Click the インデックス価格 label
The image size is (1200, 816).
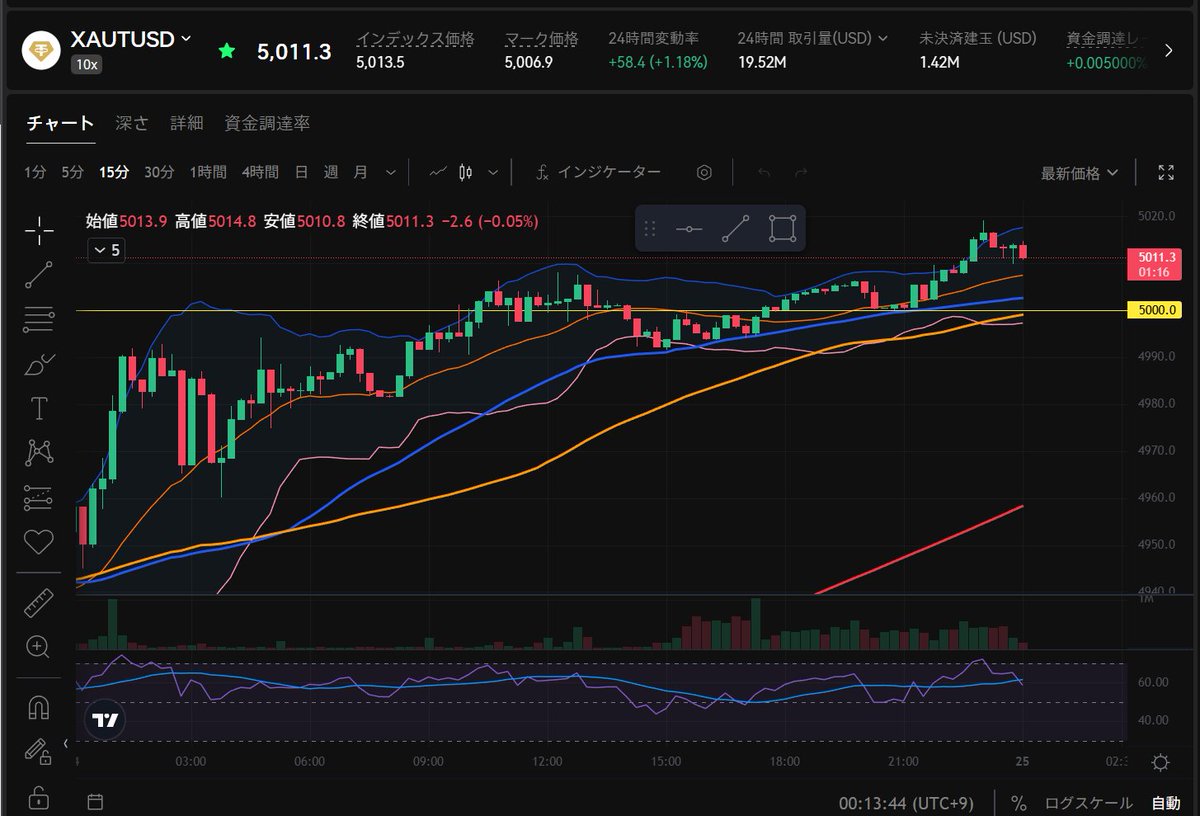pos(415,39)
